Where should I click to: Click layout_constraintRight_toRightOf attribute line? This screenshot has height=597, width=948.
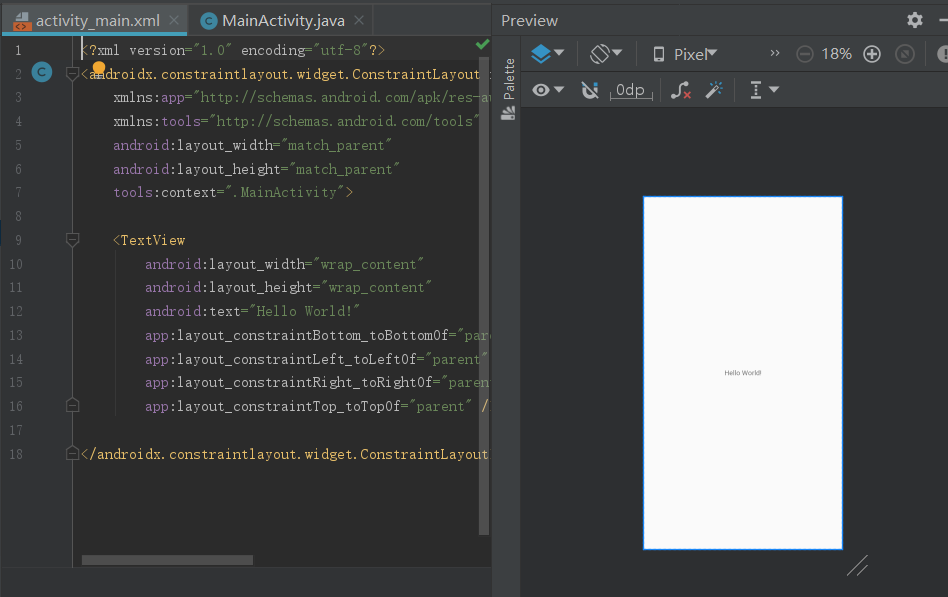pos(317,383)
